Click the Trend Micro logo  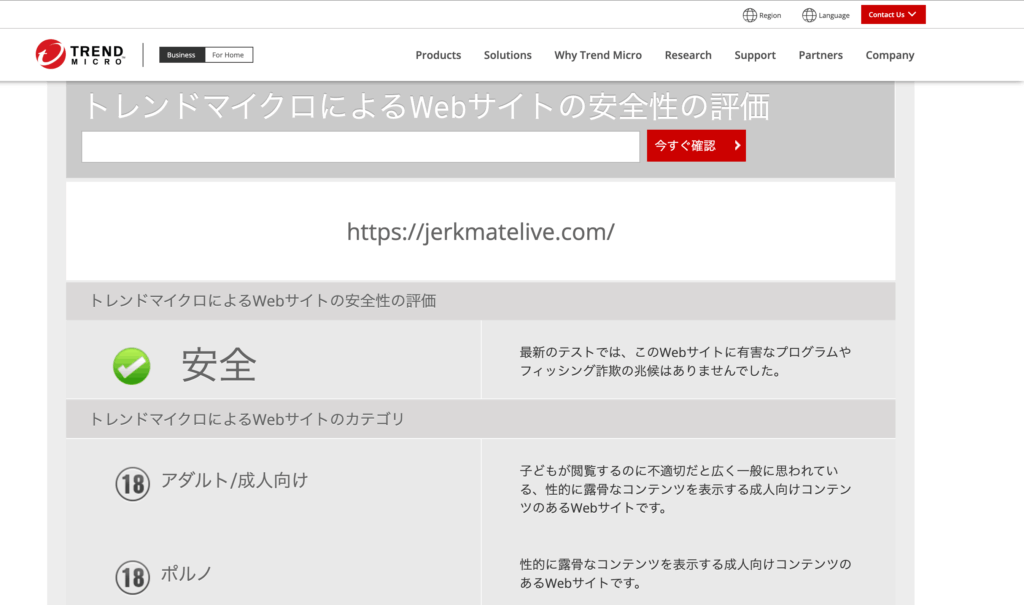pyautogui.click(x=80, y=54)
